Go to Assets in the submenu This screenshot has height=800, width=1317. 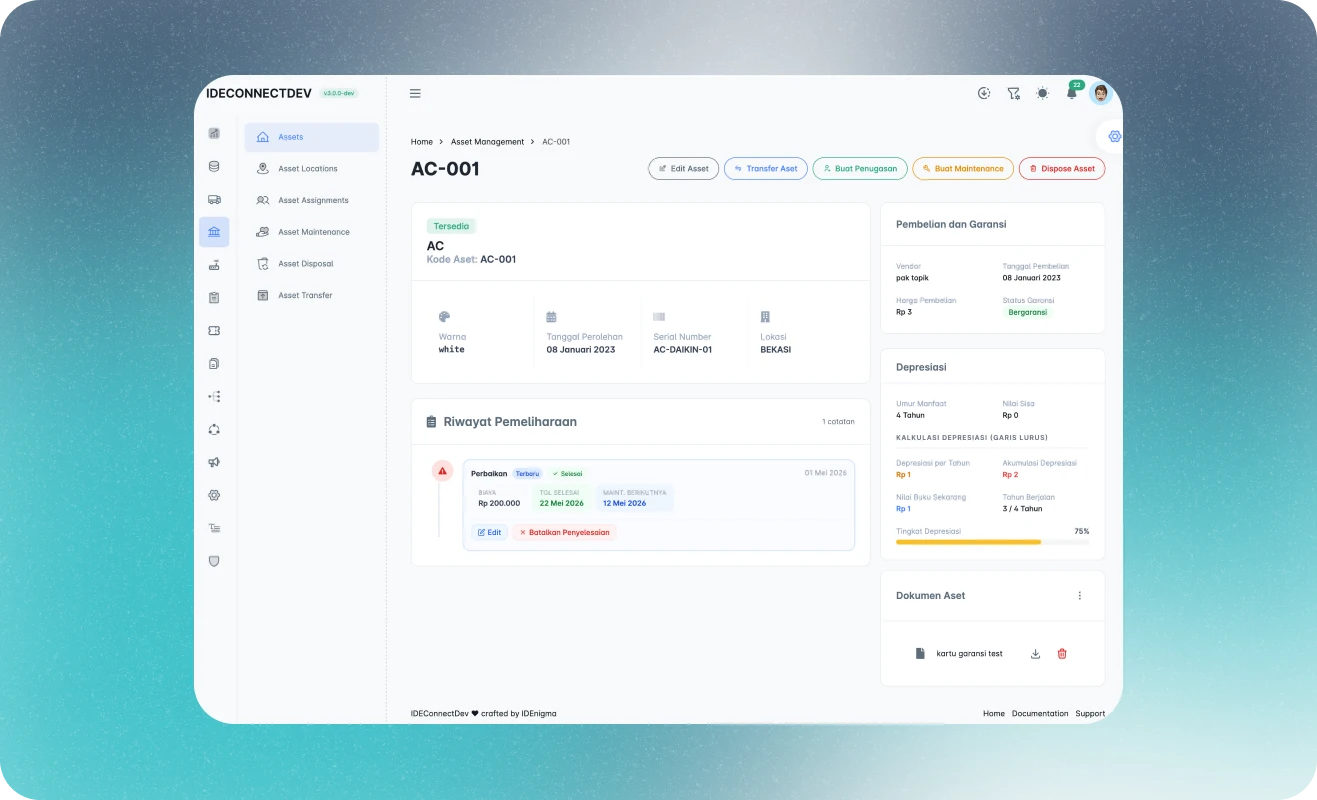(312, 137)
